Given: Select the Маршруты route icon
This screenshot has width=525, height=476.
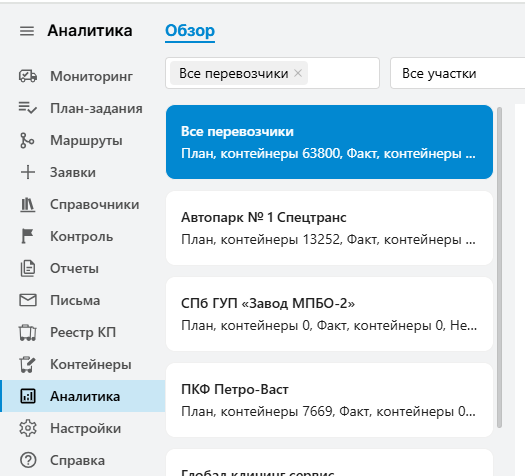Looking at the screenshot, I should pyautogui.click(x=27, y=140).
